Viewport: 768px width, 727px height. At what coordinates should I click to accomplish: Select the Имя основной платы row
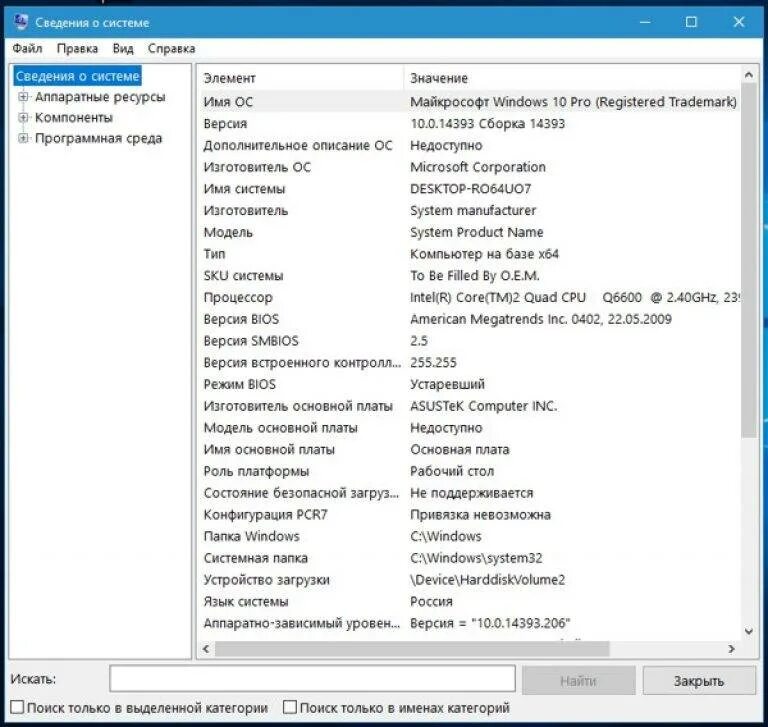click(470, 449)
